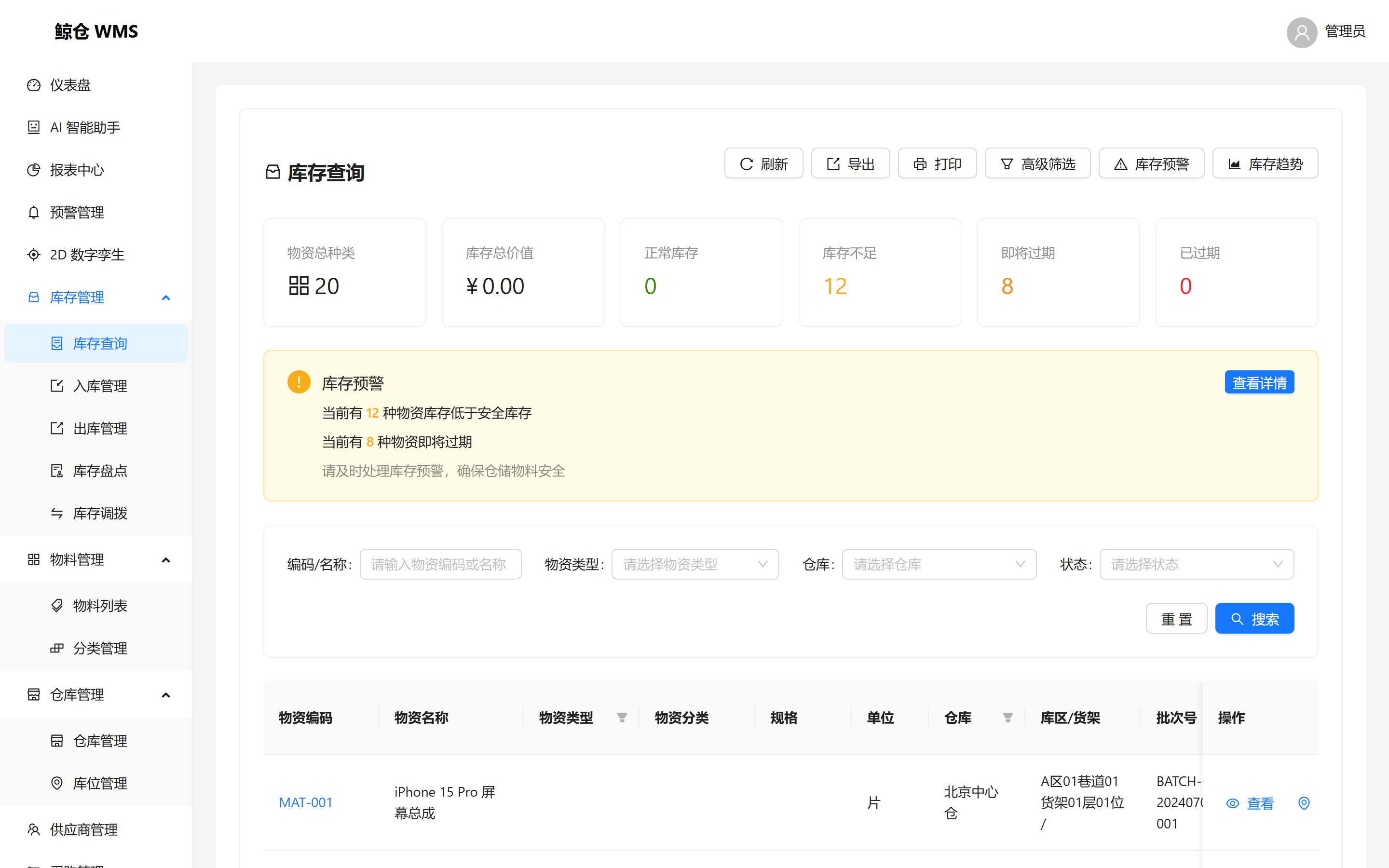The image size is (1389, 868).
Task: Click 查看 link in MAT-001 row
Action: 1250,803
